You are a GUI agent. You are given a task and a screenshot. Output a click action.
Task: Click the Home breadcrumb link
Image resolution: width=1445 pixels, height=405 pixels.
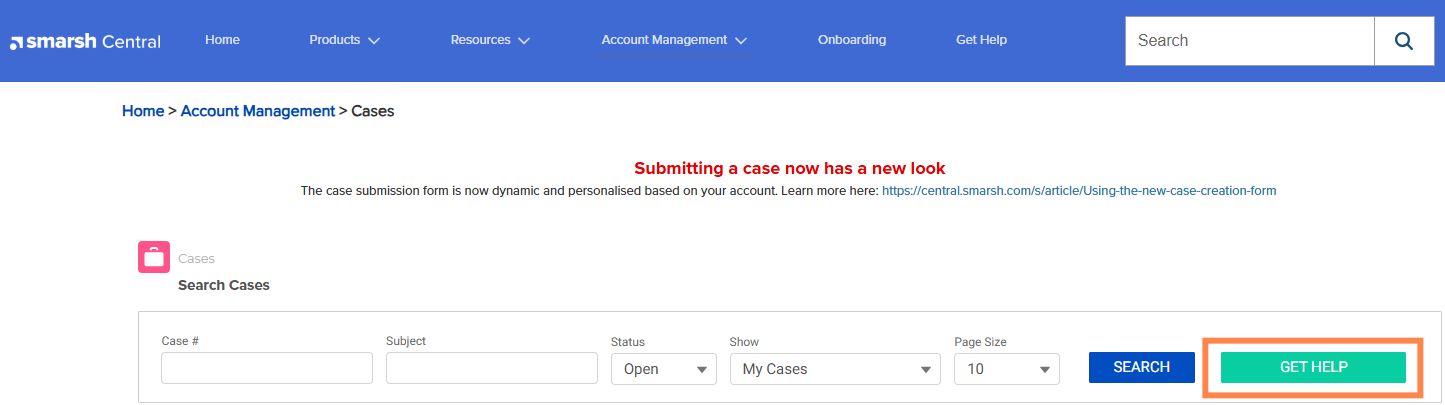point(143,111)
